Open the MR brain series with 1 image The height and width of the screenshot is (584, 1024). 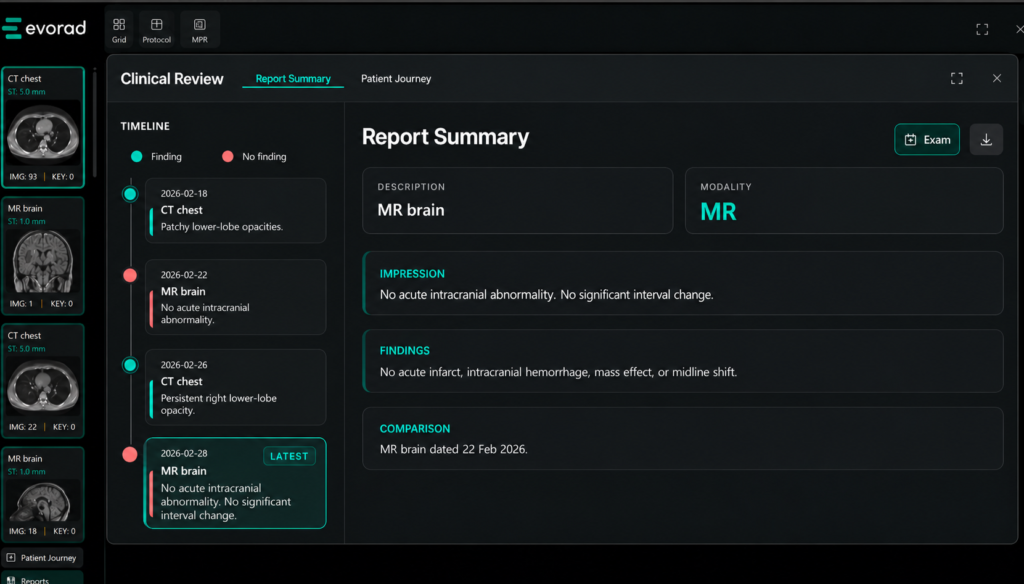pyautogui.click(x=43, y=256)
